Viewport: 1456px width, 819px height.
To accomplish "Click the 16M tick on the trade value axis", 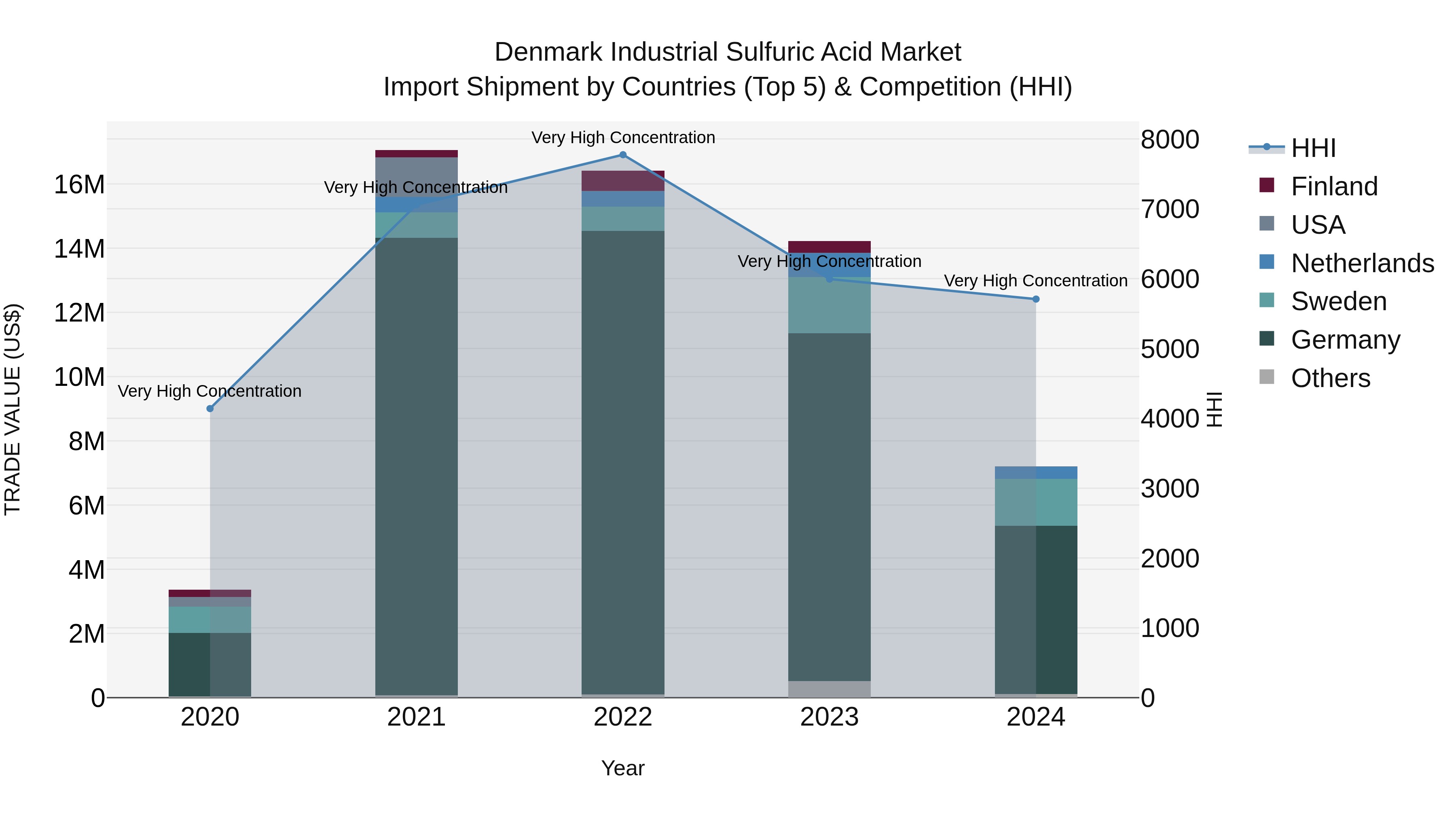I will coord(79,184).
